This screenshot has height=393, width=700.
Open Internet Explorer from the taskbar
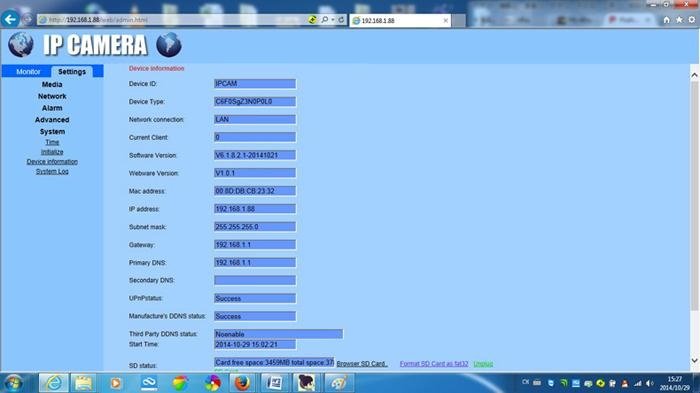click(x=54, y=383)
